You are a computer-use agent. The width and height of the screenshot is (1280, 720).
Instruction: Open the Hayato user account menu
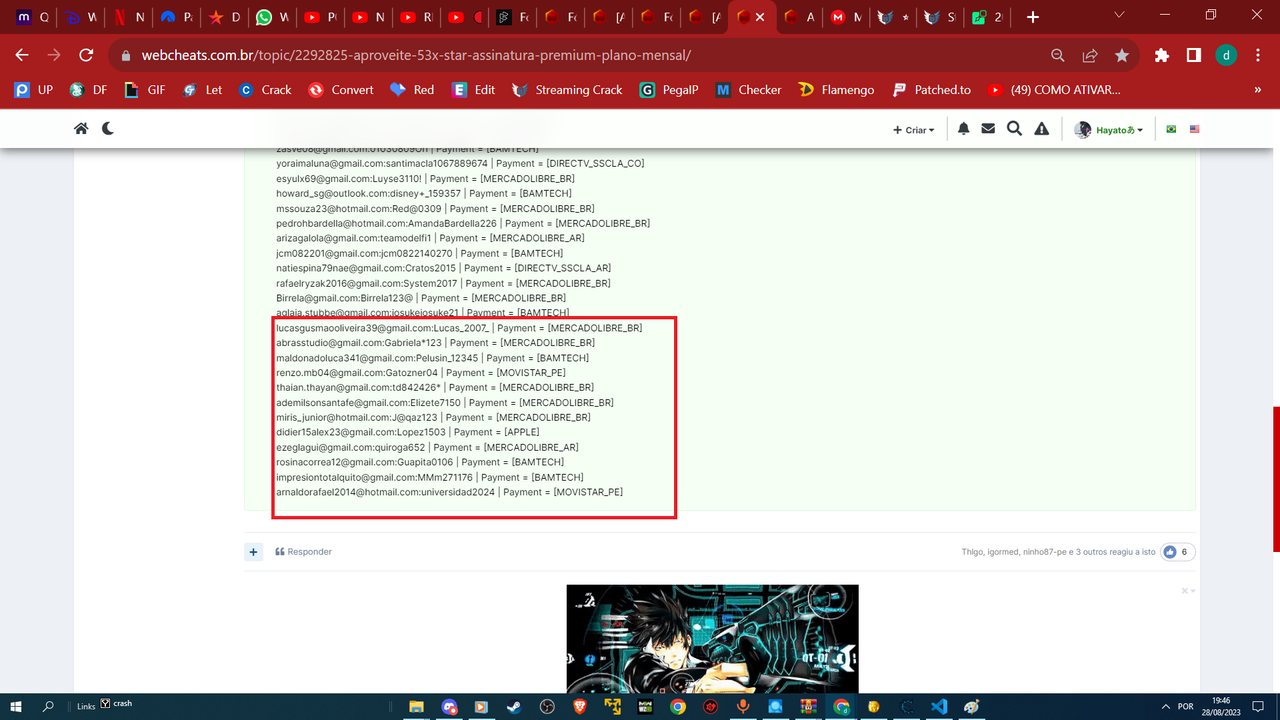click(x=1109, y=130)
